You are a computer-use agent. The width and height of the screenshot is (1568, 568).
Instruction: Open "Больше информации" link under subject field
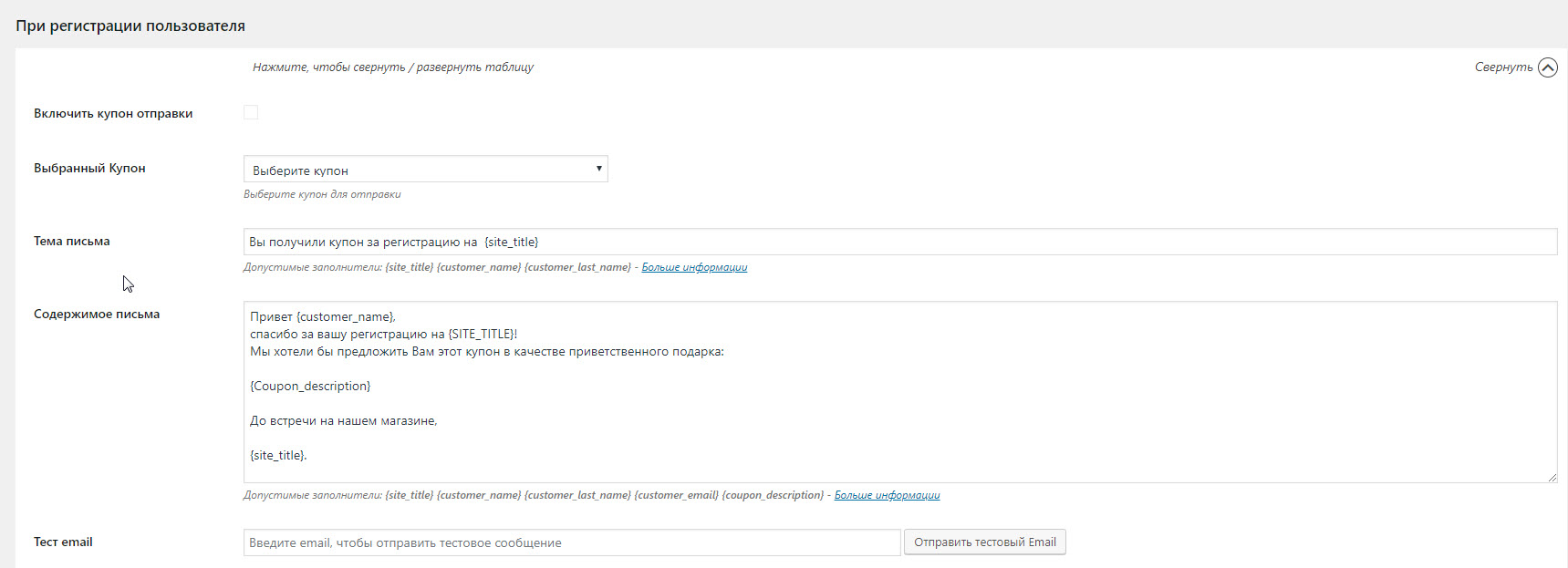pos(694,267)
